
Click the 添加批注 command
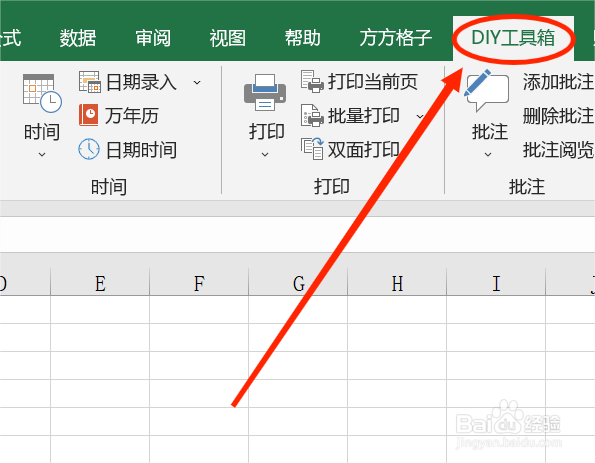point(559,82)
